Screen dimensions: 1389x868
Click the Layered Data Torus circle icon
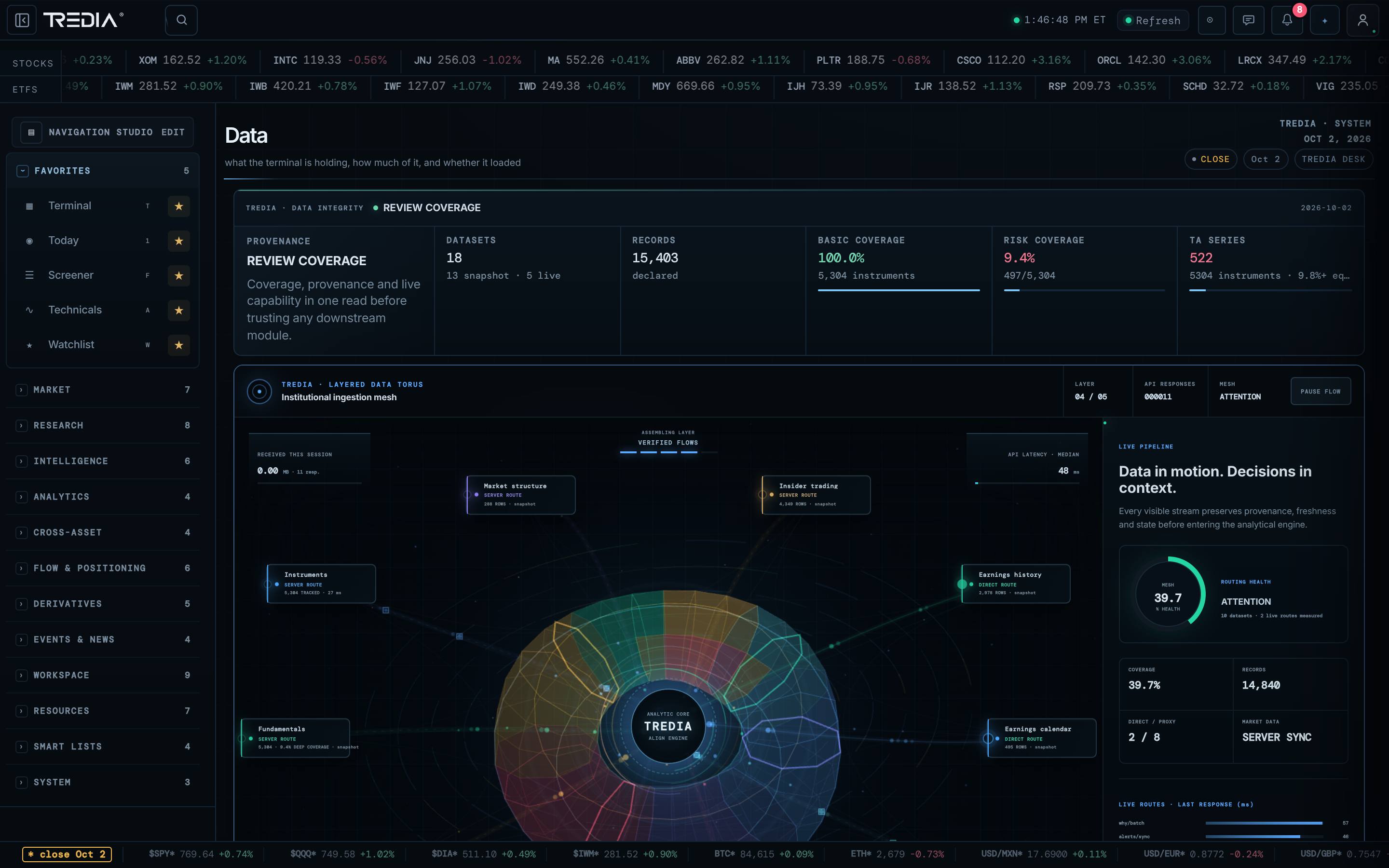pos(259,392)
